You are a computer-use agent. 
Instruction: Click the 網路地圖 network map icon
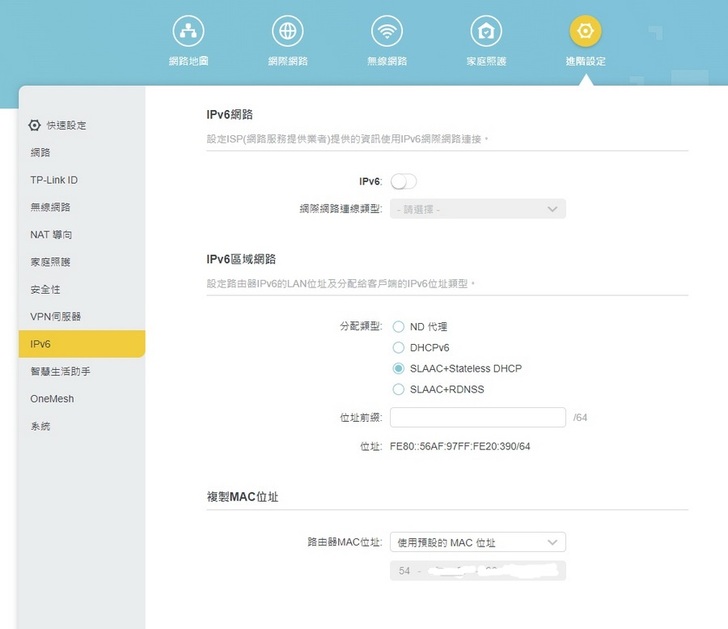188,32
